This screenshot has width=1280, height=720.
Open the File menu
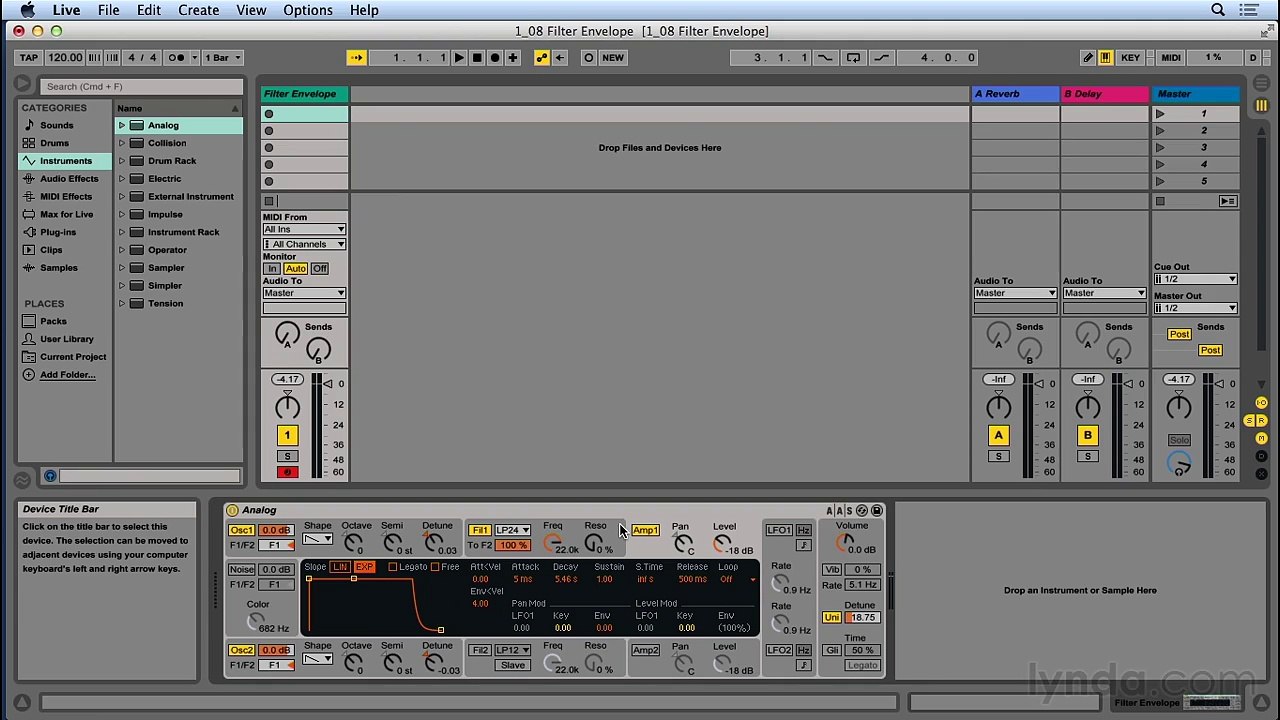coord(108,10)
